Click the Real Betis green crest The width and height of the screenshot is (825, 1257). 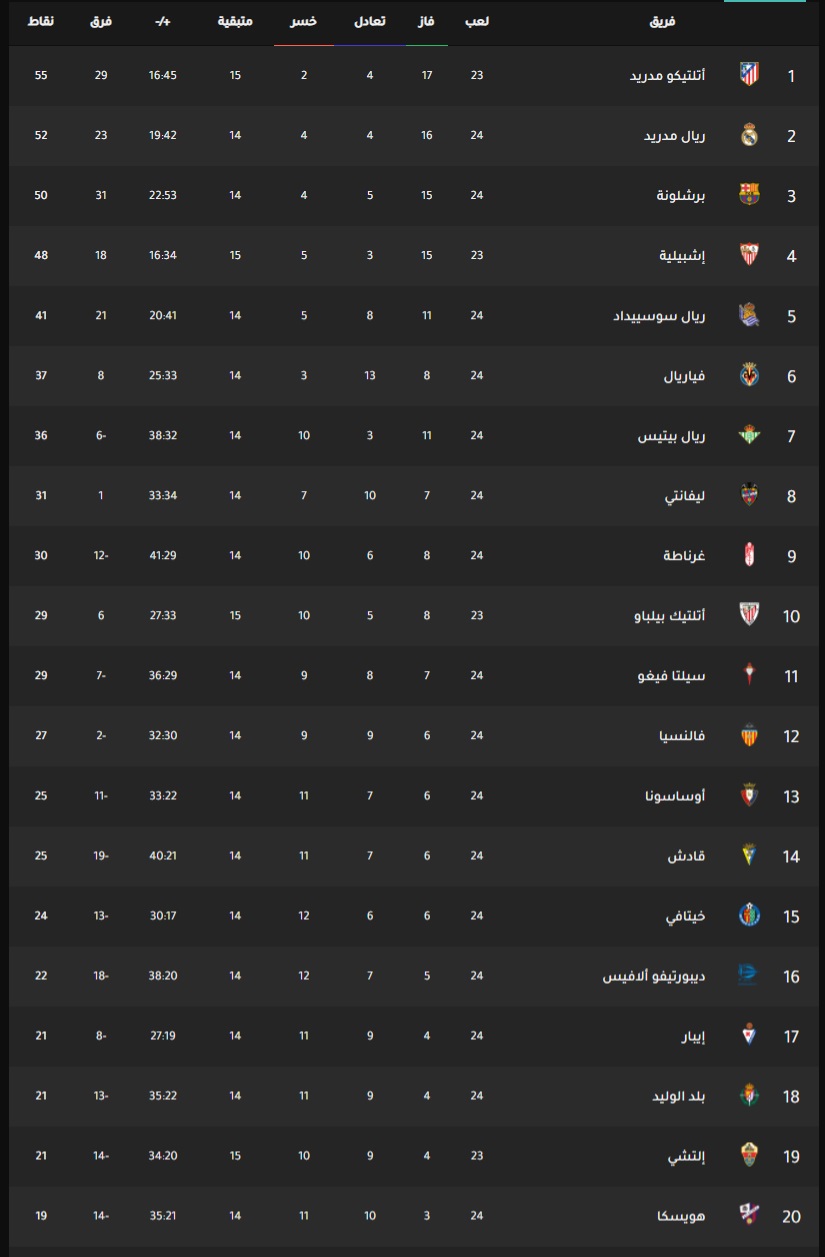749,435
